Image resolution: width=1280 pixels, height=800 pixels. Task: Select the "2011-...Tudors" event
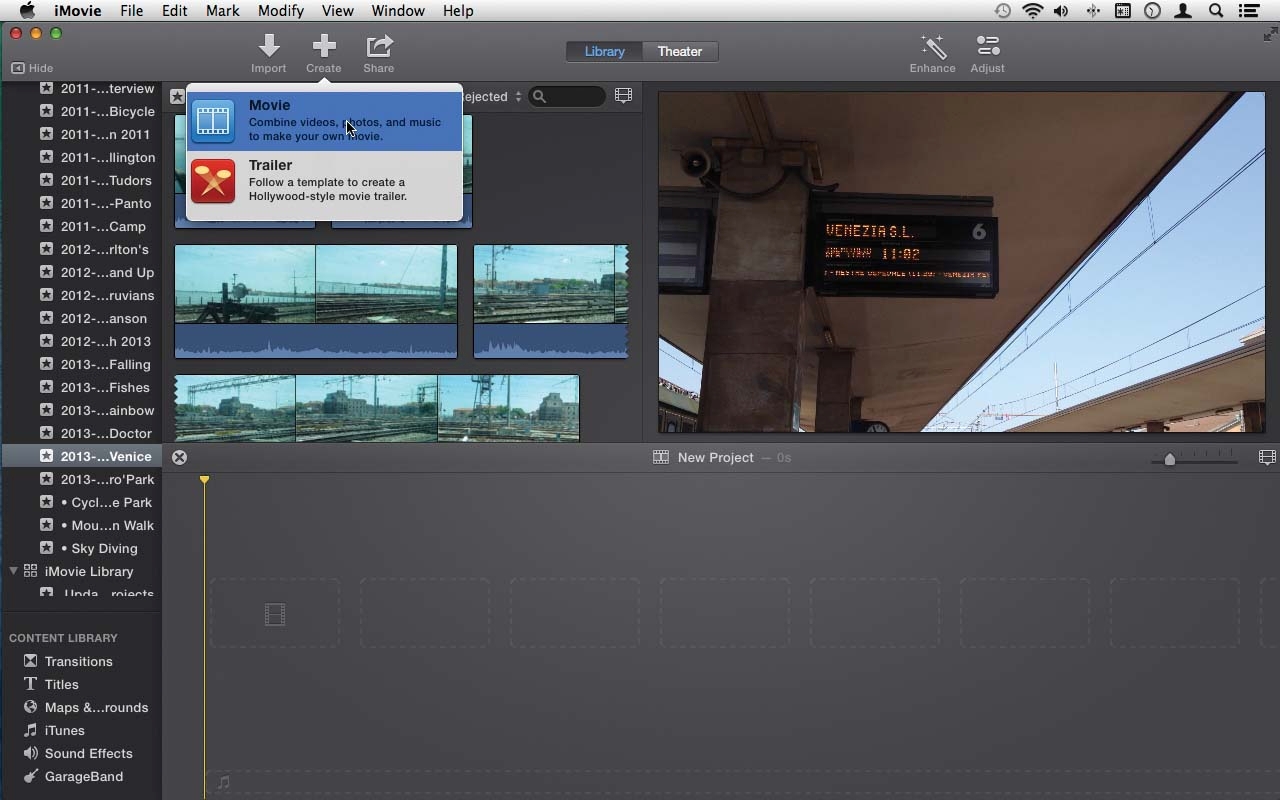coord(81,180)
